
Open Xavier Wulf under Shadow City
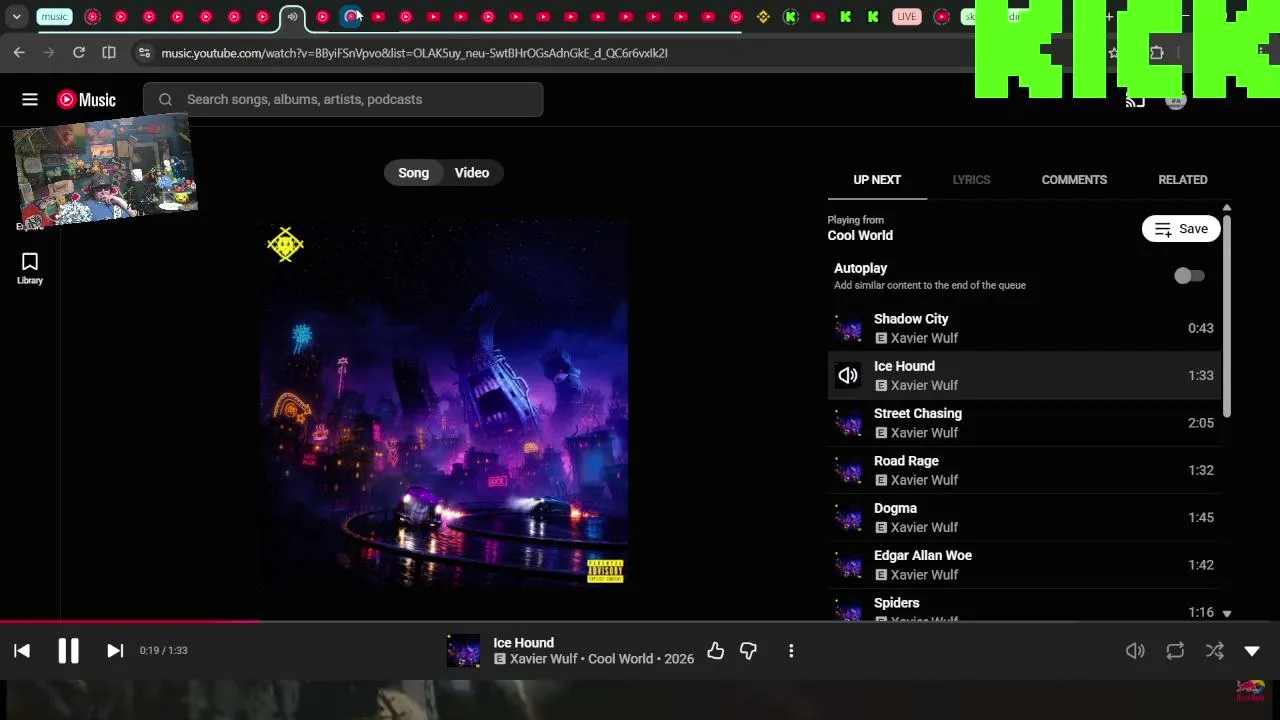(924, 338)
